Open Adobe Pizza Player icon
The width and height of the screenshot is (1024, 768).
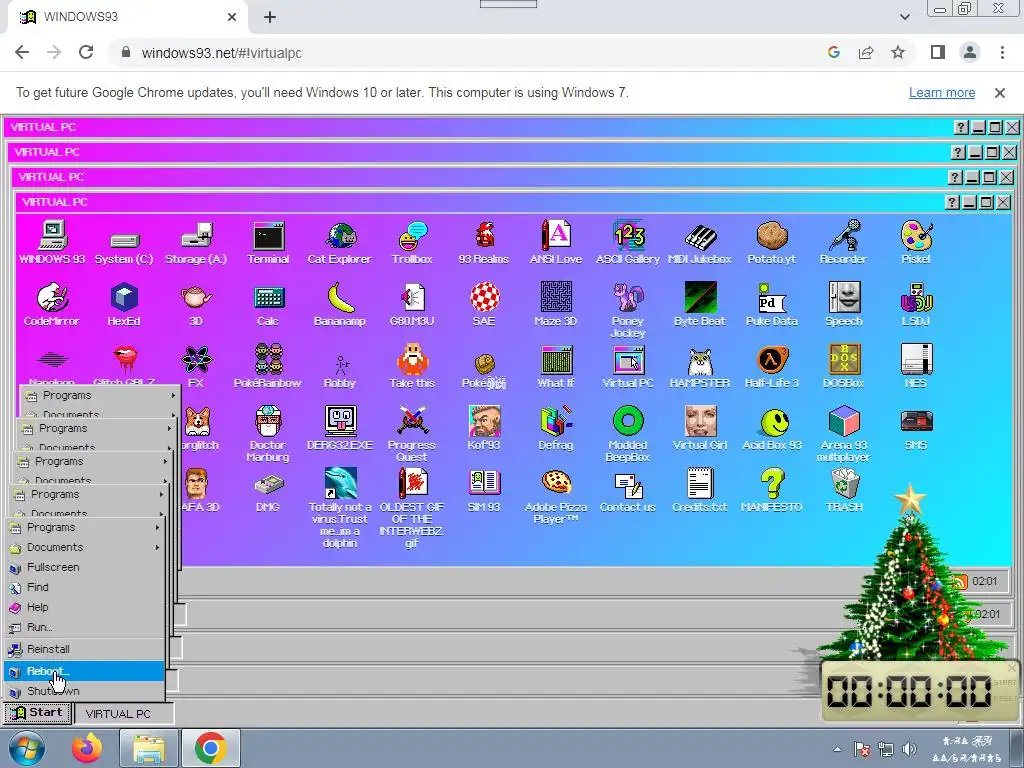pos(556,496)
